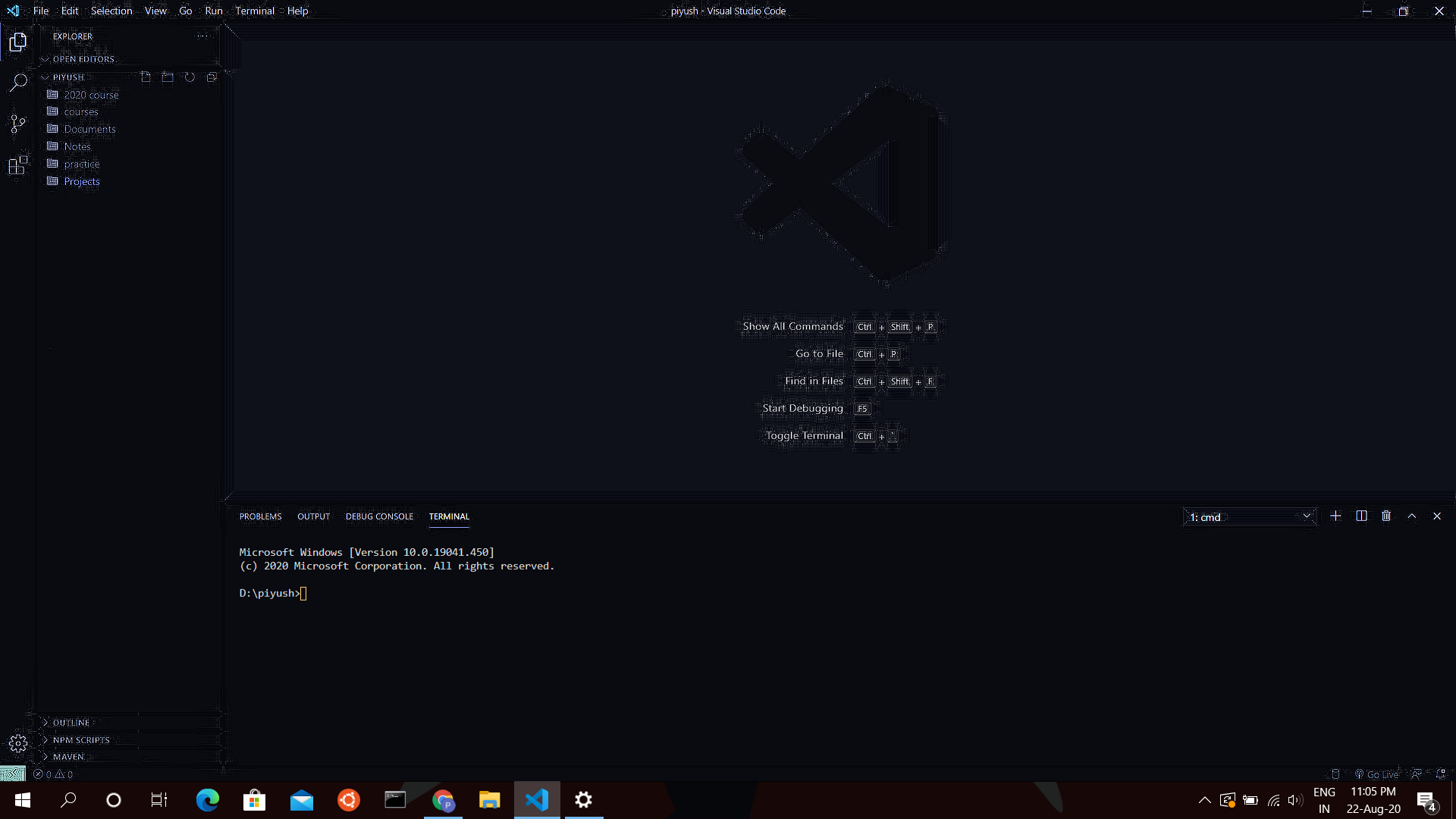Start Go Live server in status bar
1456x819 pixels.
tap(1377, 774)
